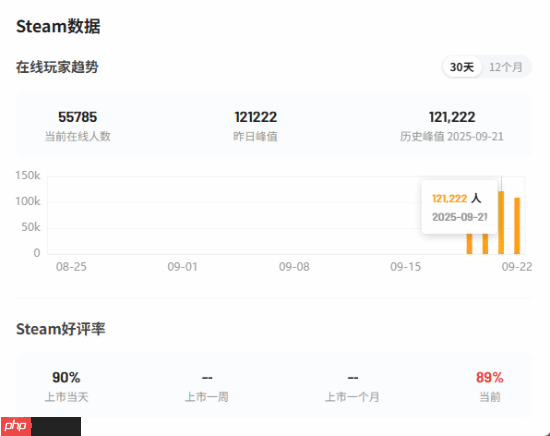Click the 150k y-axis label
The width and height of the screenshot is (550, 436).
28,175
